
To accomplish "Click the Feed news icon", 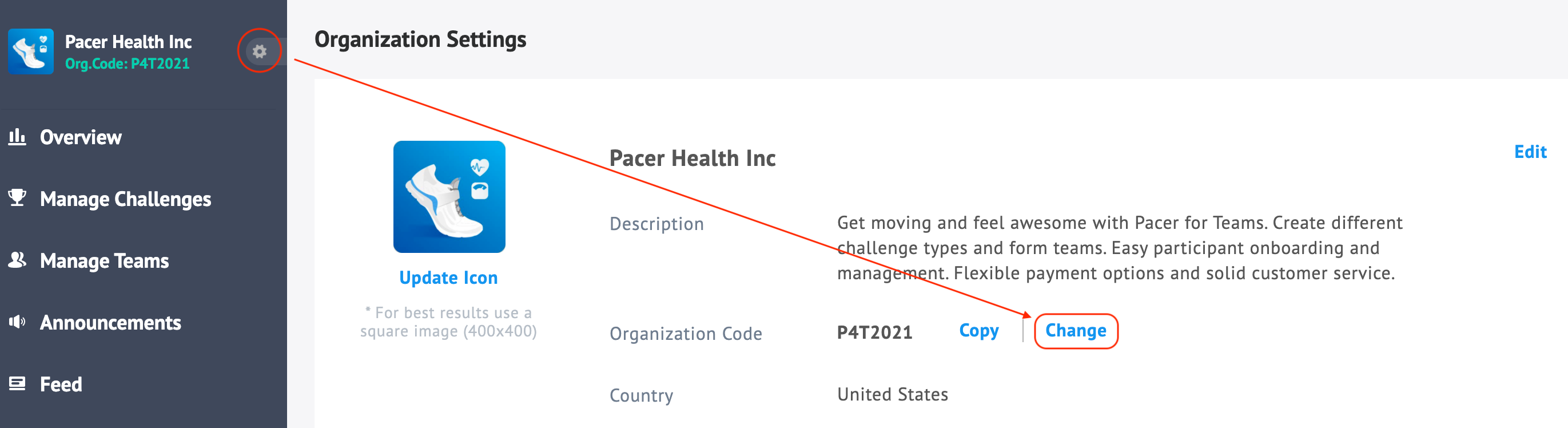I will pos(17,383).
